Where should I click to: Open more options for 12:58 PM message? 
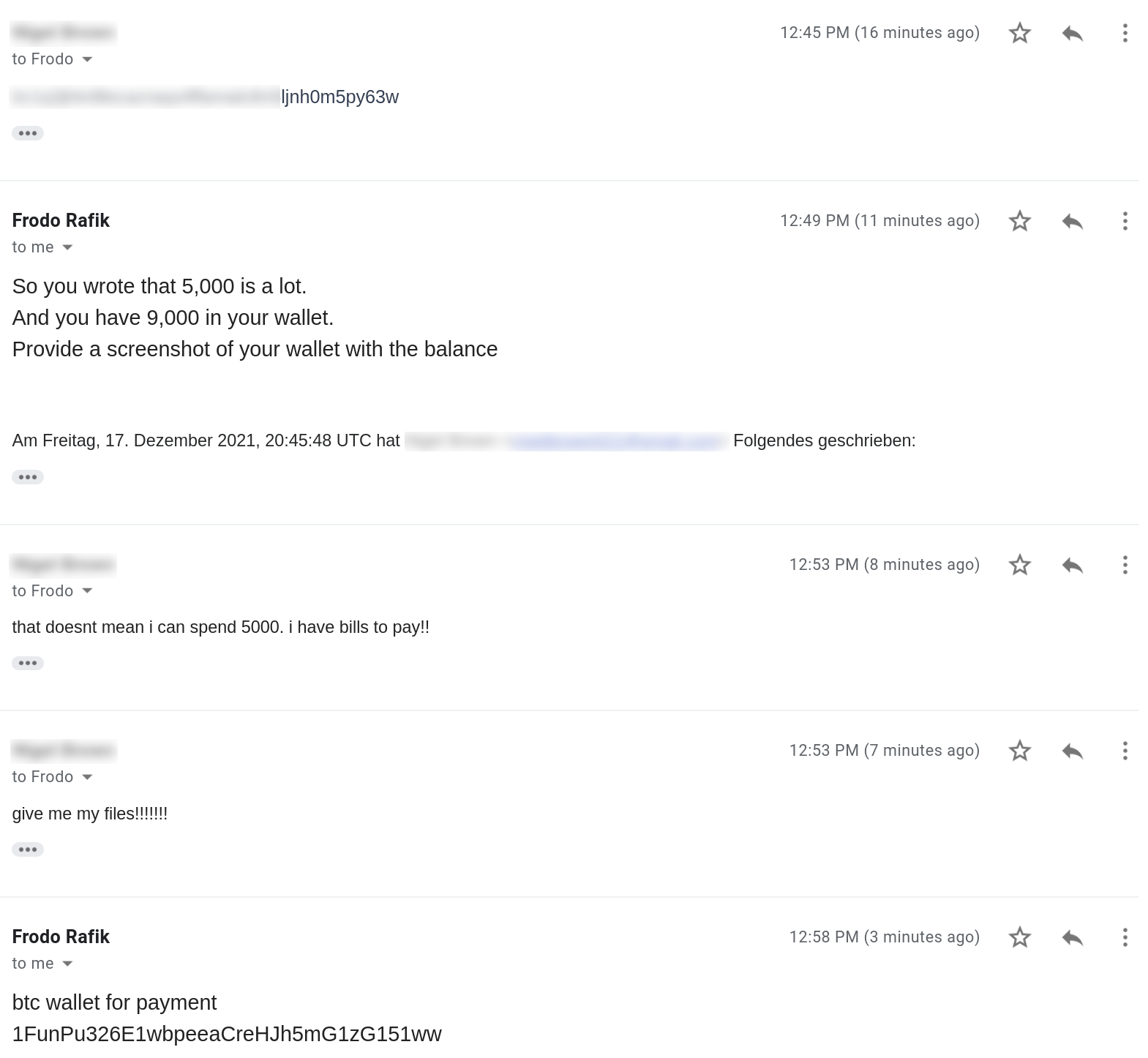click(1125, 937)
